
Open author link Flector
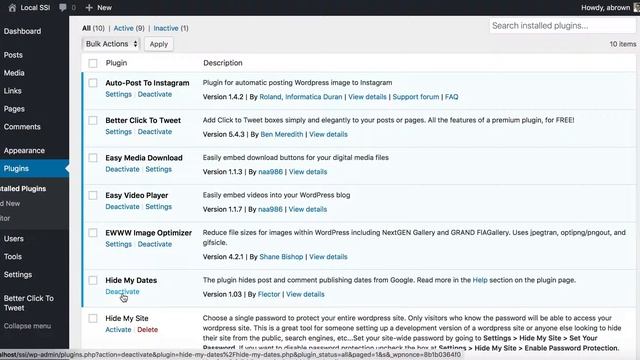tap(269, 294)
